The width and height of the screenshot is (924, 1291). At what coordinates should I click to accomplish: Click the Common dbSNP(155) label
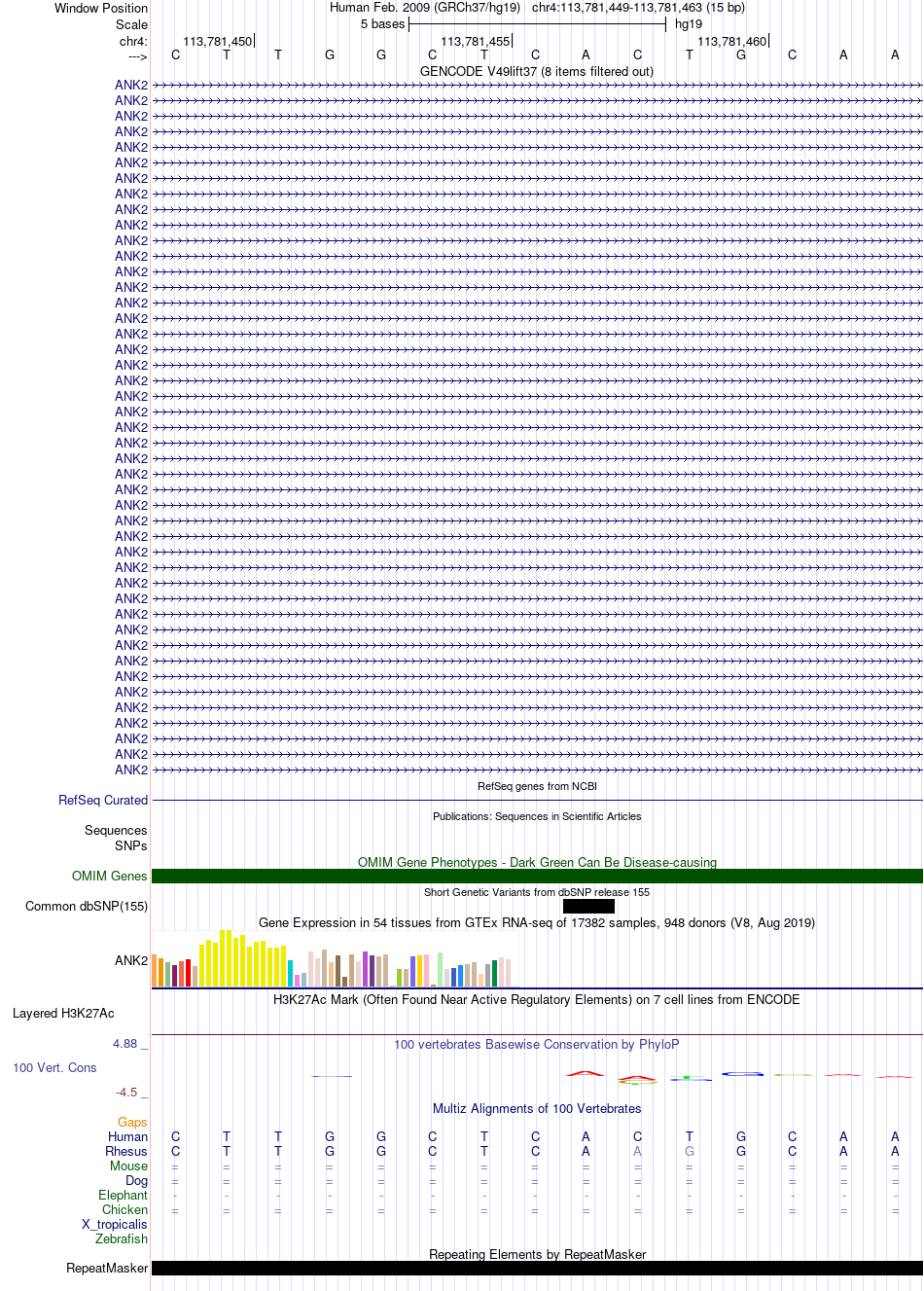[x=87, y=907]
